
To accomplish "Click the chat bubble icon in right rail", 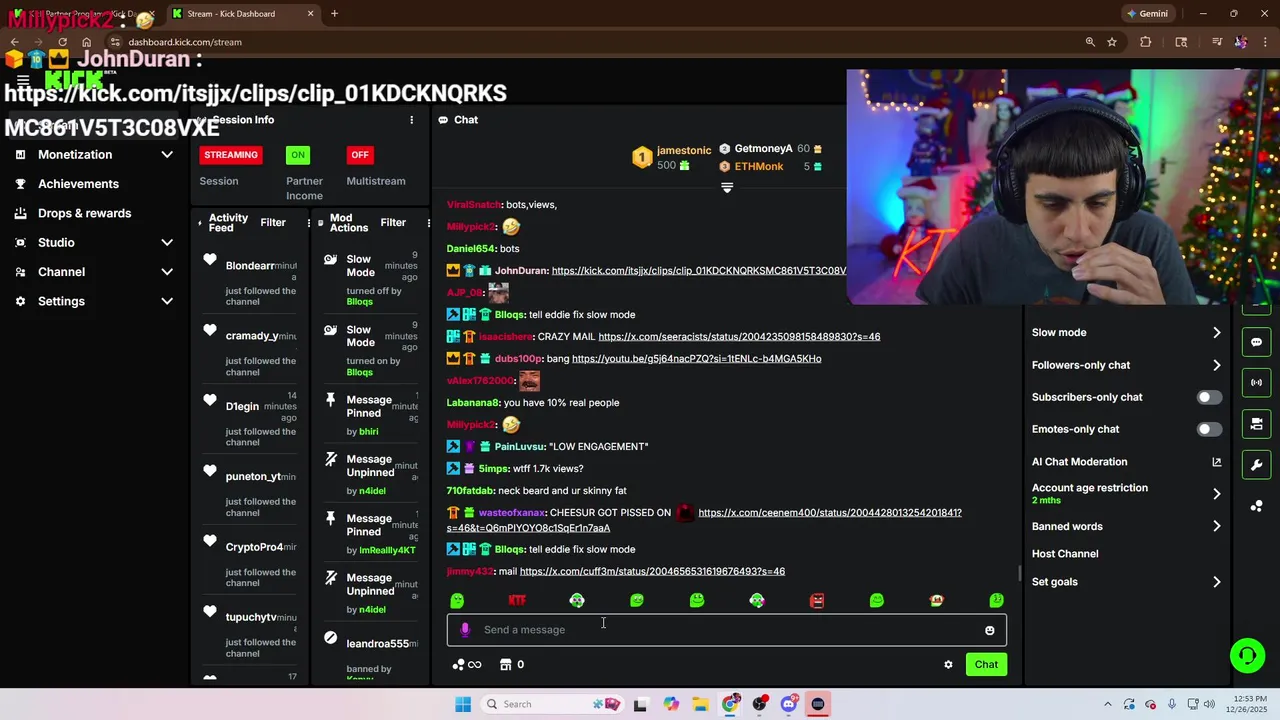I will click(1256, 342).
